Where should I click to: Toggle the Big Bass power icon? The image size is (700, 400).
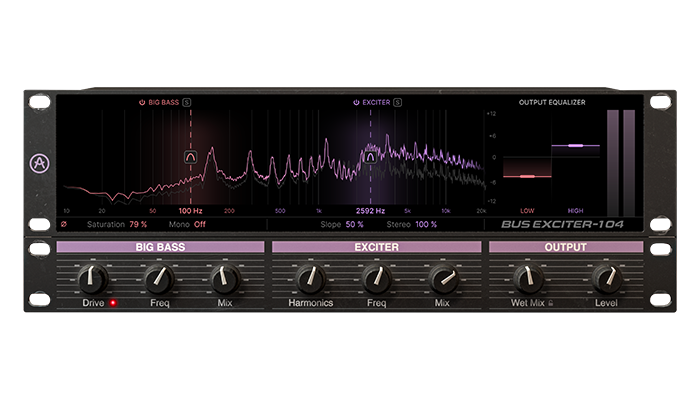click(x=142, y=102)
